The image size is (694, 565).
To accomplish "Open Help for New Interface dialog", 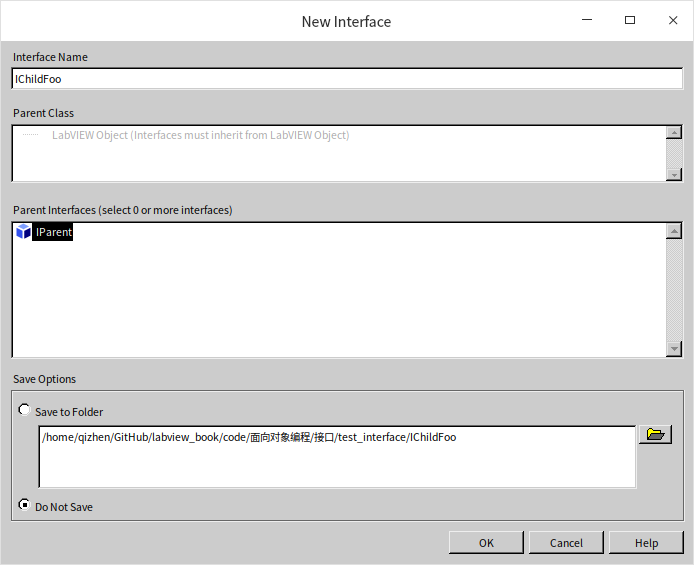I will (646, 542).
